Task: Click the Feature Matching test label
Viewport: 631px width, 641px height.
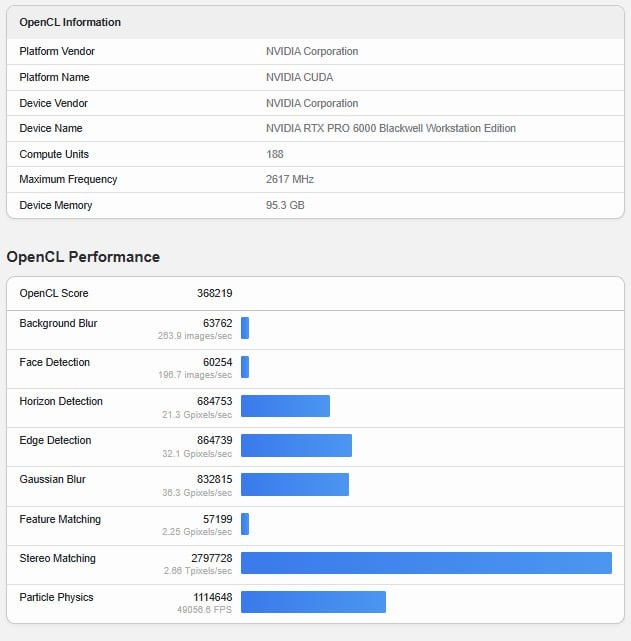Action: 60,519
